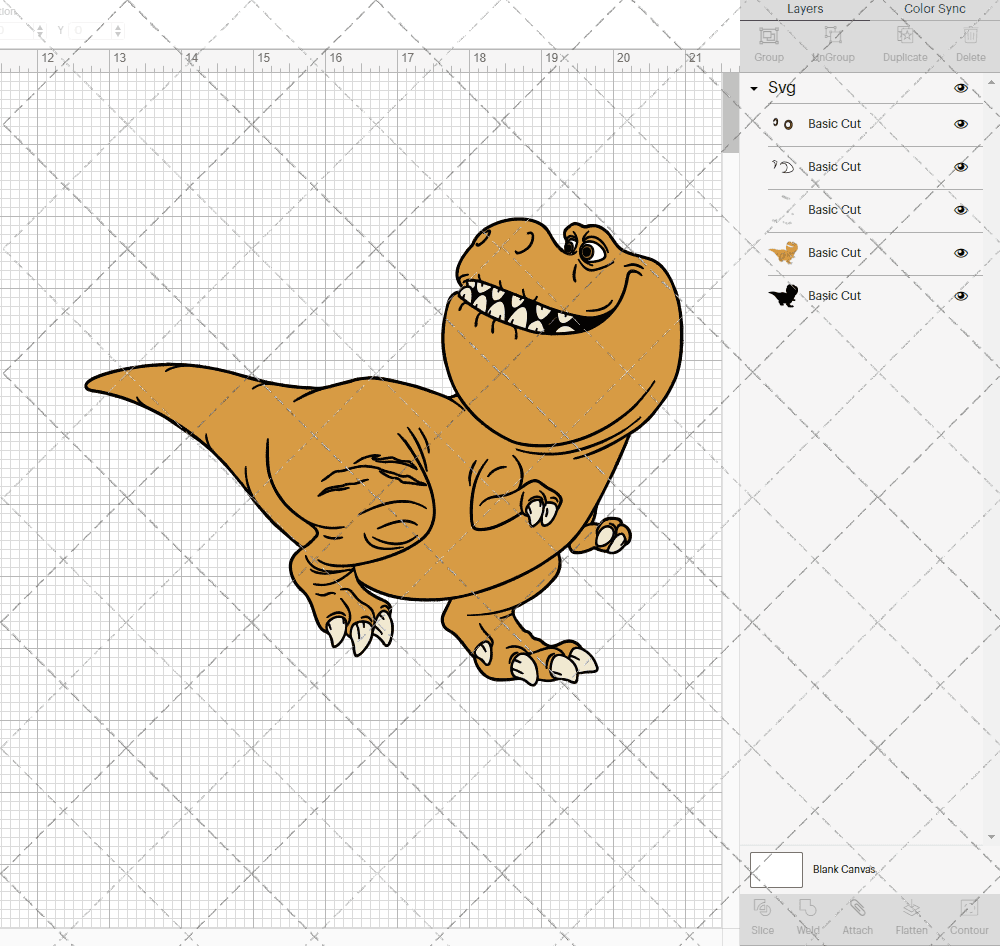Click the Delete trash icon
This screenshot has height=946, width=1000.
(x=970, y=36)
